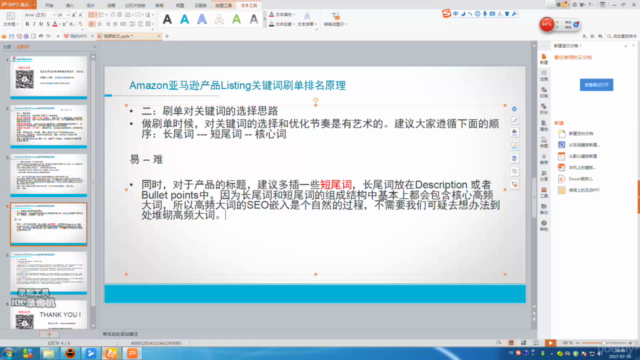Select the THANK YOU slide thumbnail
Screen dimensions: 640x360
(49, 314)
